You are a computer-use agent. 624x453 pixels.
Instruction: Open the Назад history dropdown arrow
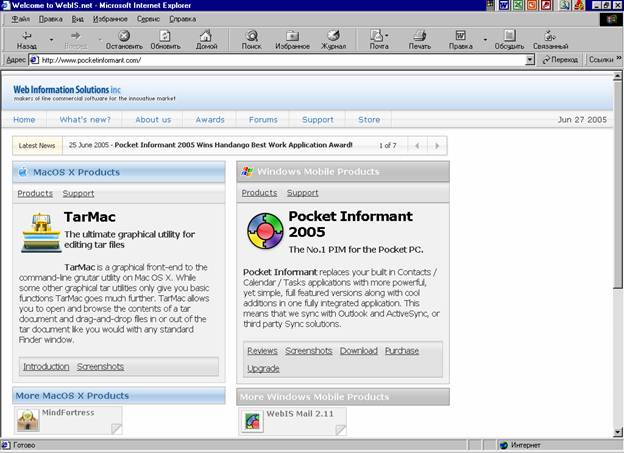tap(51, 40)
